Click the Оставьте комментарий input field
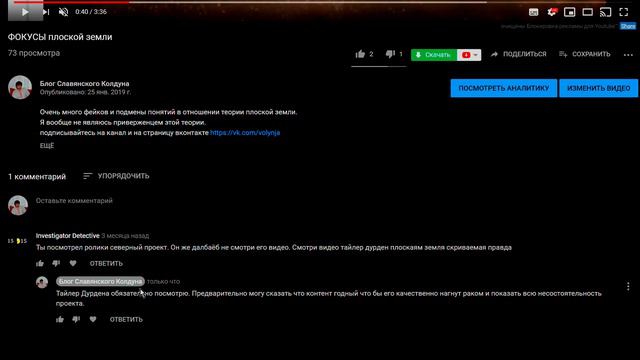640x360 pixels. click(x=74, y=201)
